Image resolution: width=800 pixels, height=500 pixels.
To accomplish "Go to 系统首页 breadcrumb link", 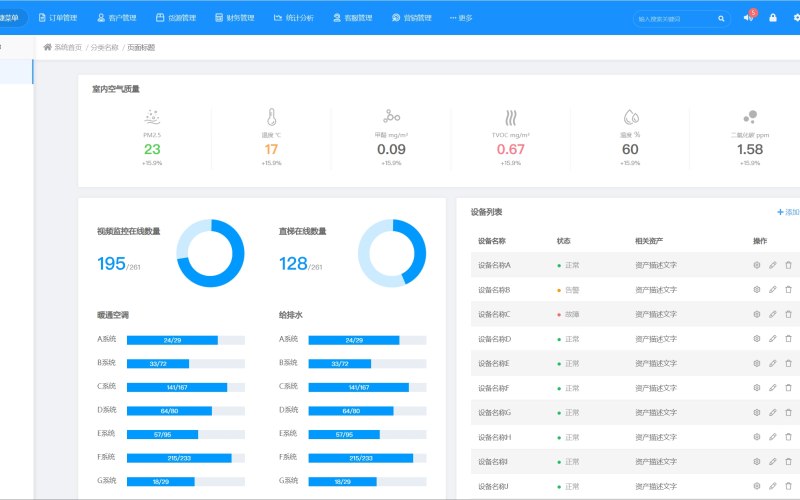I will (x=68, y=47).
